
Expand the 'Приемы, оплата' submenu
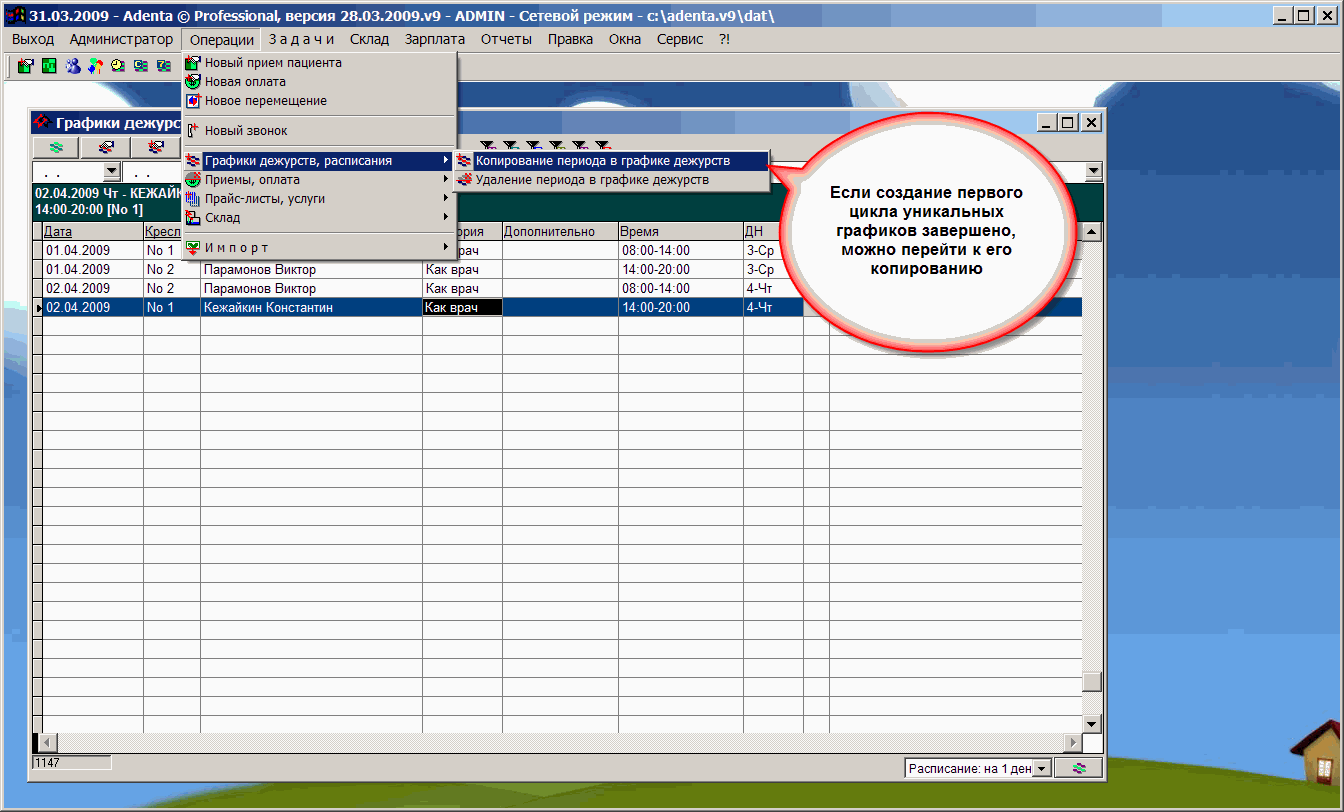tap(250, 180)
